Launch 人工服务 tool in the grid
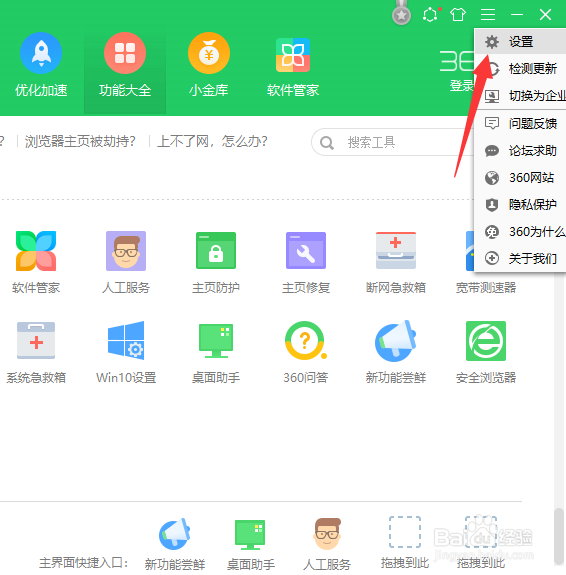This screenshot has width=566, height=575. click(126, 262)
